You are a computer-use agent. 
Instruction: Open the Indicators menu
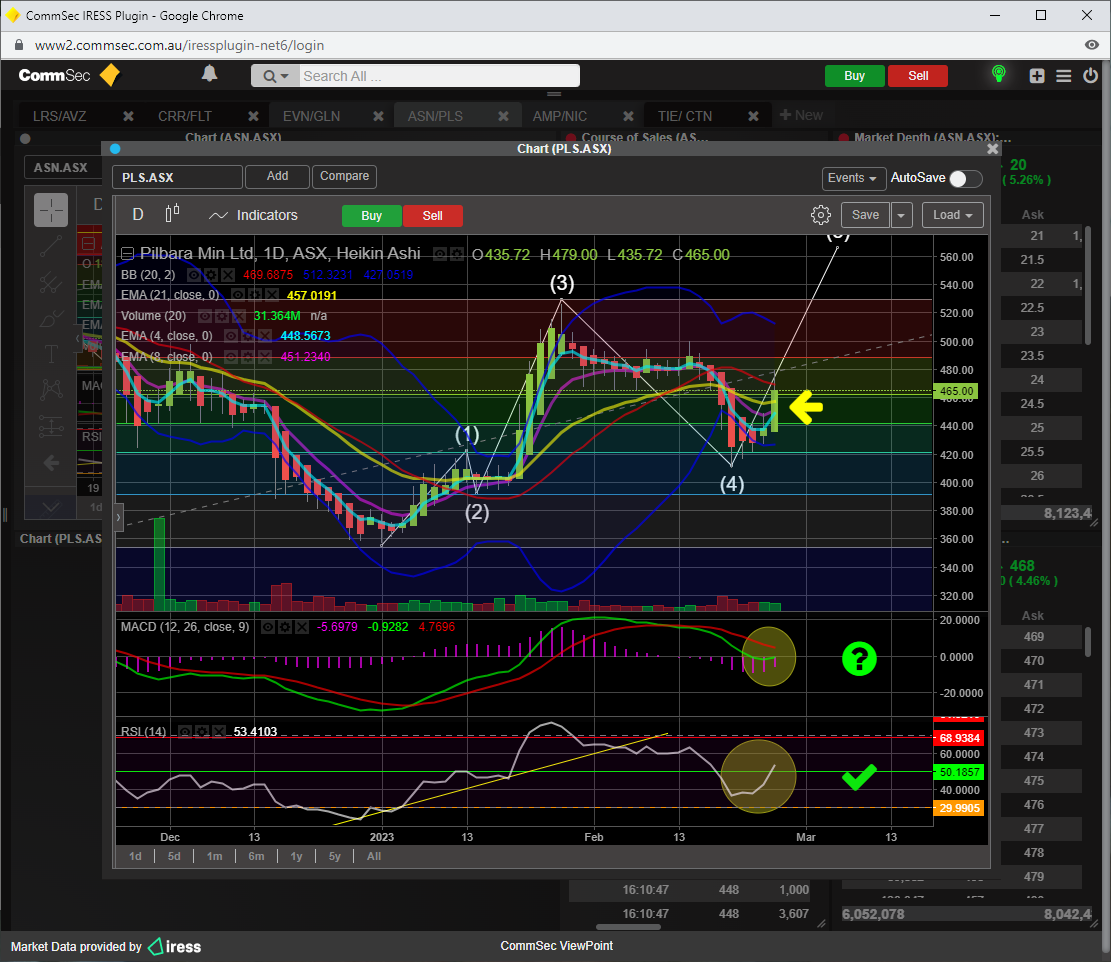coord(253,215)
